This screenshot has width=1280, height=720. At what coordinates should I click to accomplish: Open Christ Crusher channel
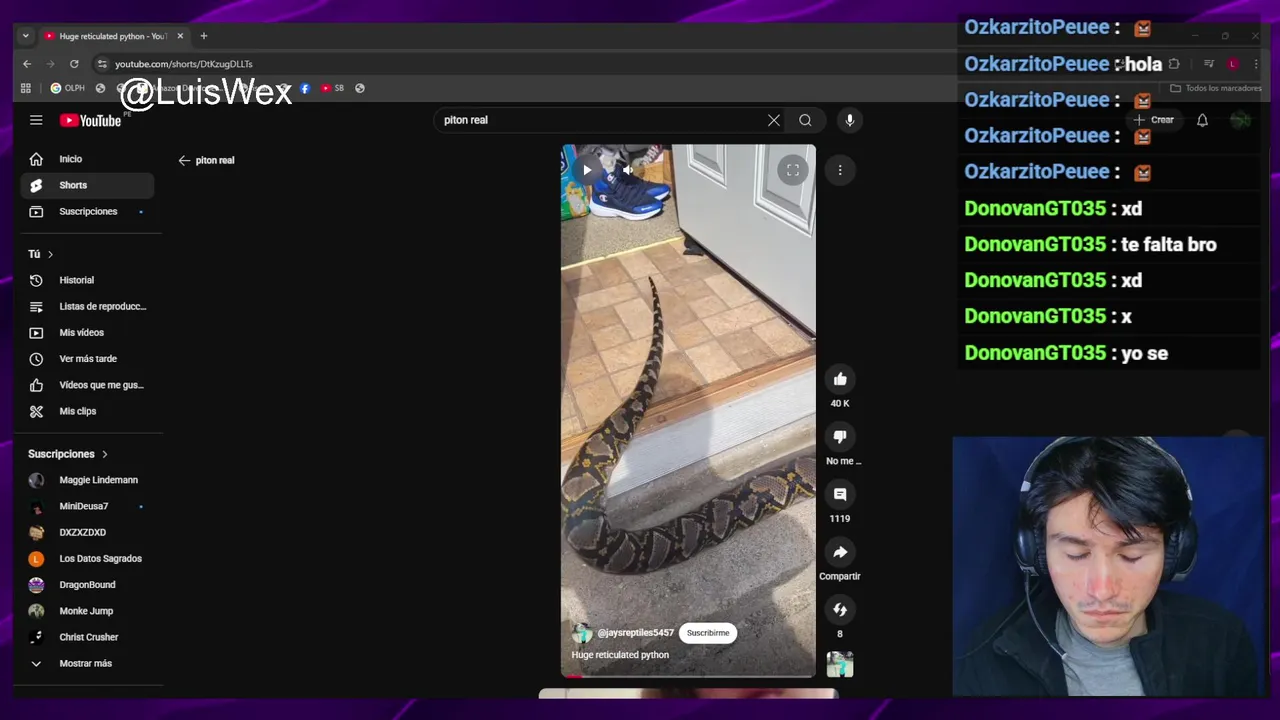[x=87, y=637]
